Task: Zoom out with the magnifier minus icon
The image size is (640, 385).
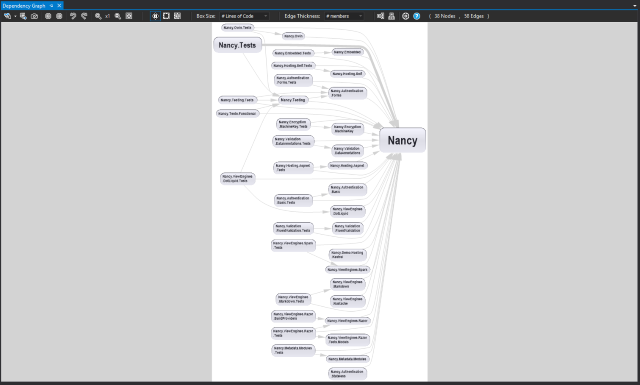Action: 118,16
